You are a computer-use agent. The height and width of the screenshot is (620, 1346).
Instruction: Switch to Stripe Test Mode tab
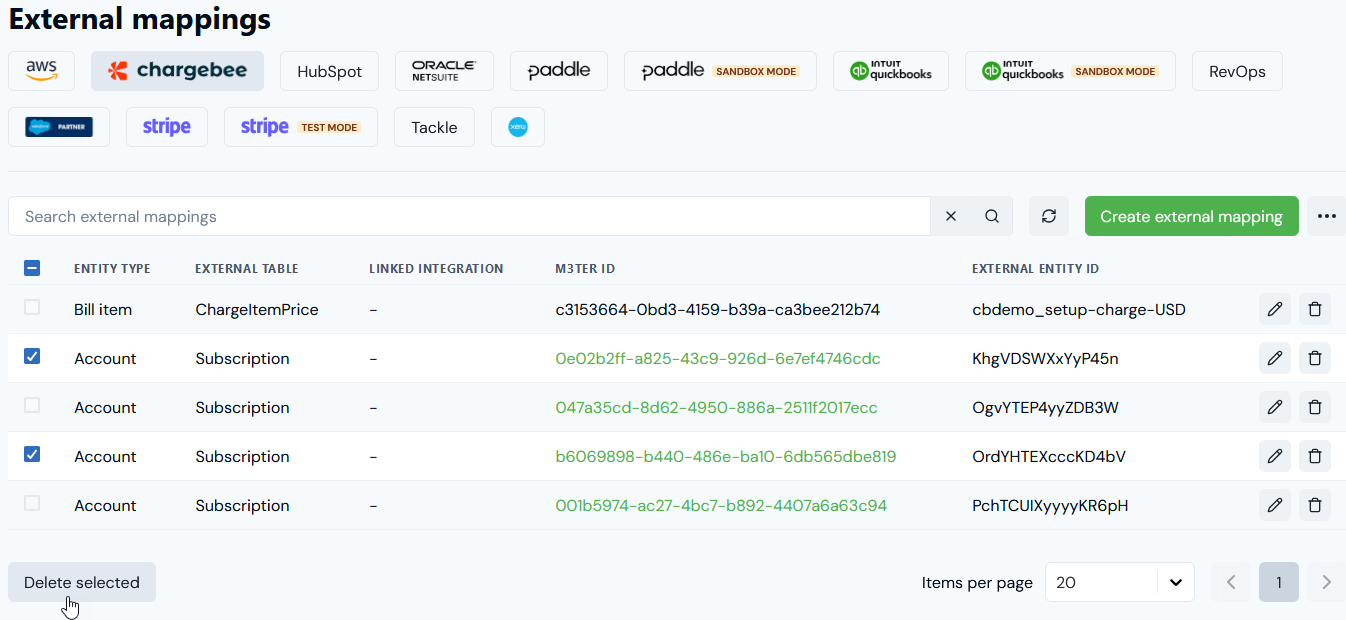click(301, 127)
